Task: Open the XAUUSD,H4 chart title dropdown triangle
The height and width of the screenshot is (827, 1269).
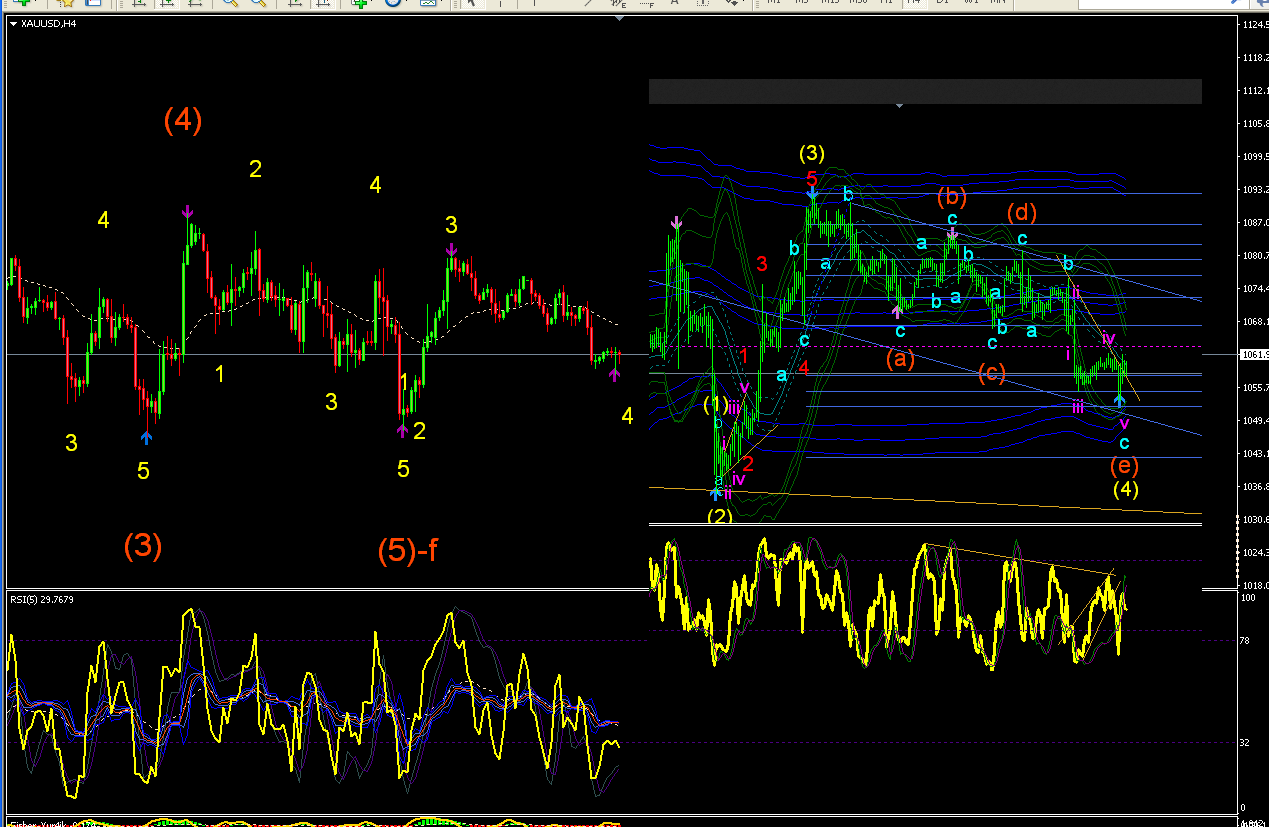Action: (x=12, y=23)
